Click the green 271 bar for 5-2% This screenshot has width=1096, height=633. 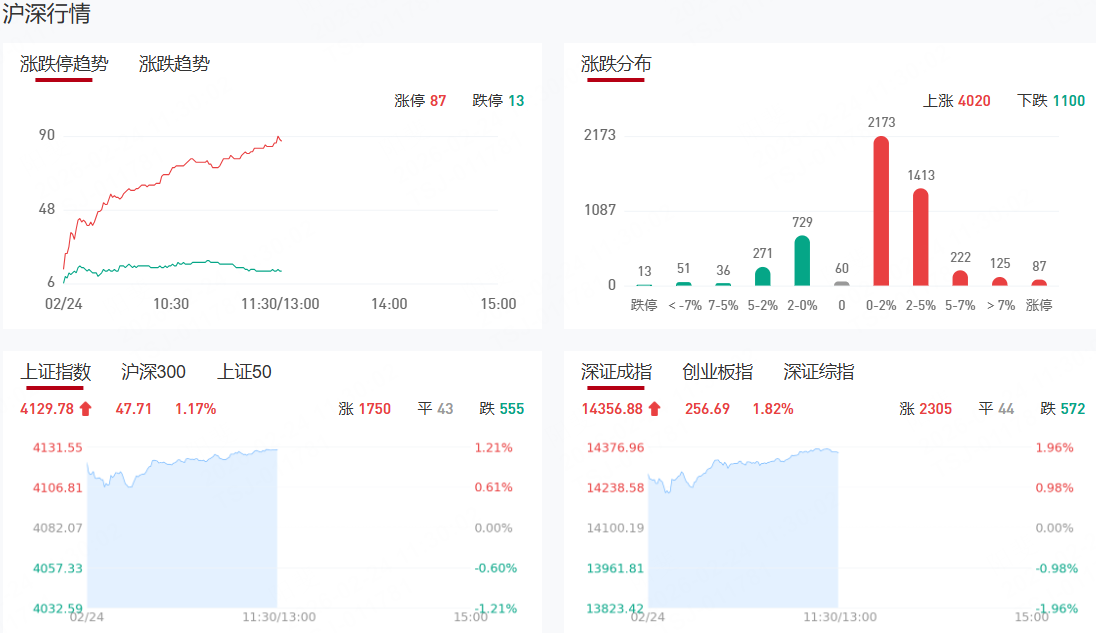pos(763,277)
